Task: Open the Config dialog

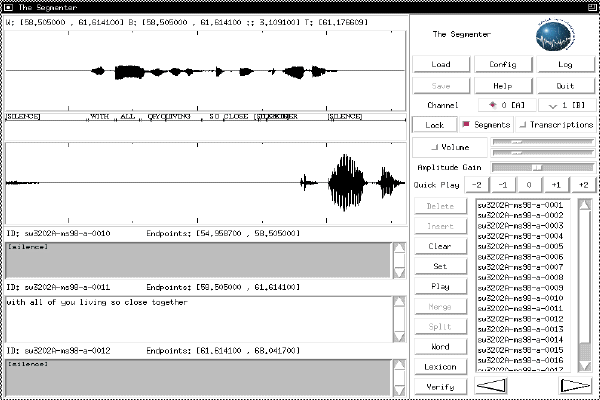Action: [503, 64]
